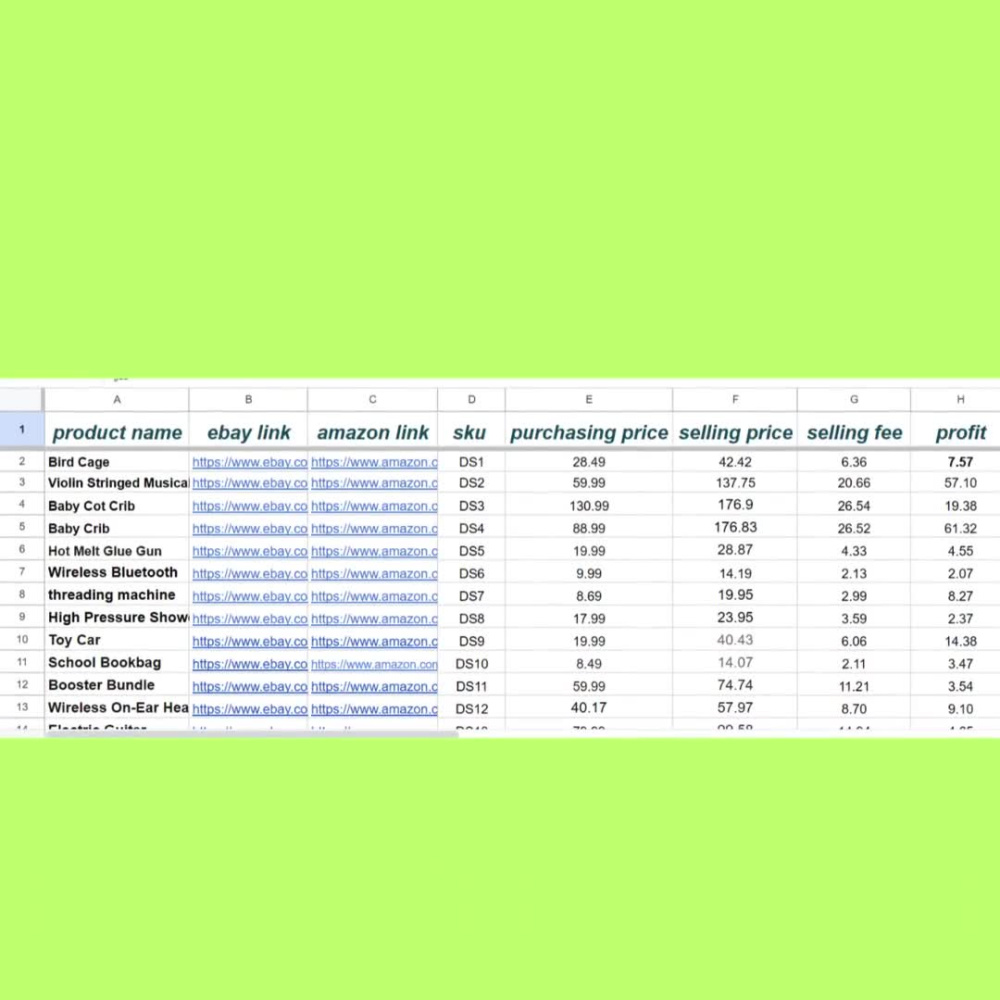Select selling price 137.75 cell
The width and height of the screenshot is (1000, 1000).
pyautogui.click(x=735, y=483)
